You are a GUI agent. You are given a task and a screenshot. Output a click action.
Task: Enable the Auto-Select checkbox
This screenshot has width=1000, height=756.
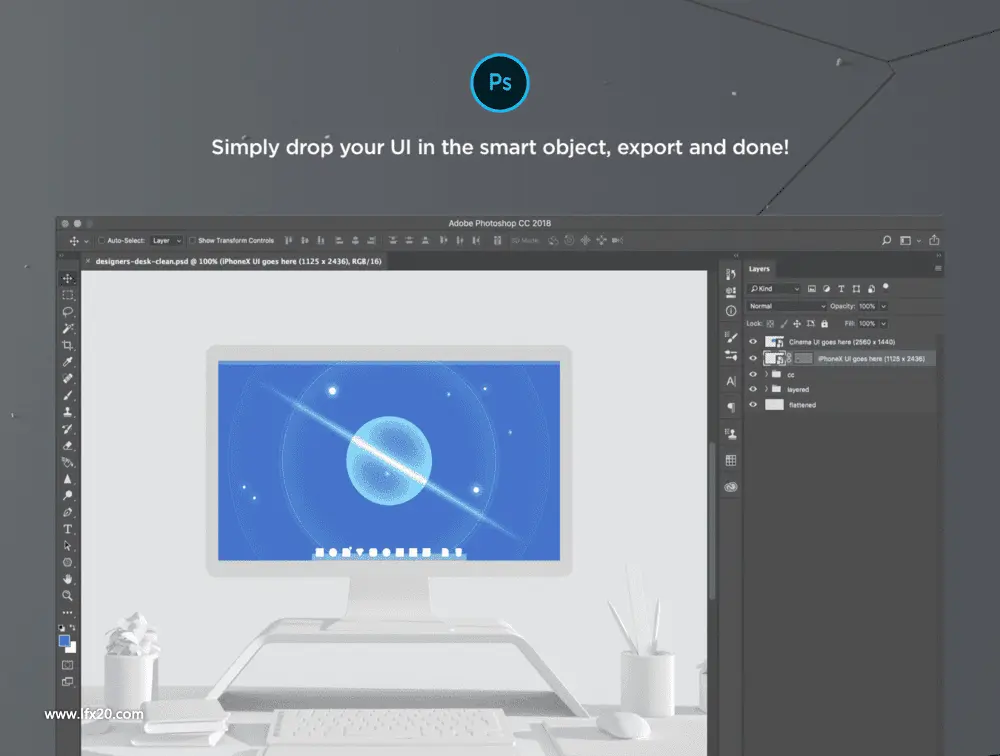101,241
